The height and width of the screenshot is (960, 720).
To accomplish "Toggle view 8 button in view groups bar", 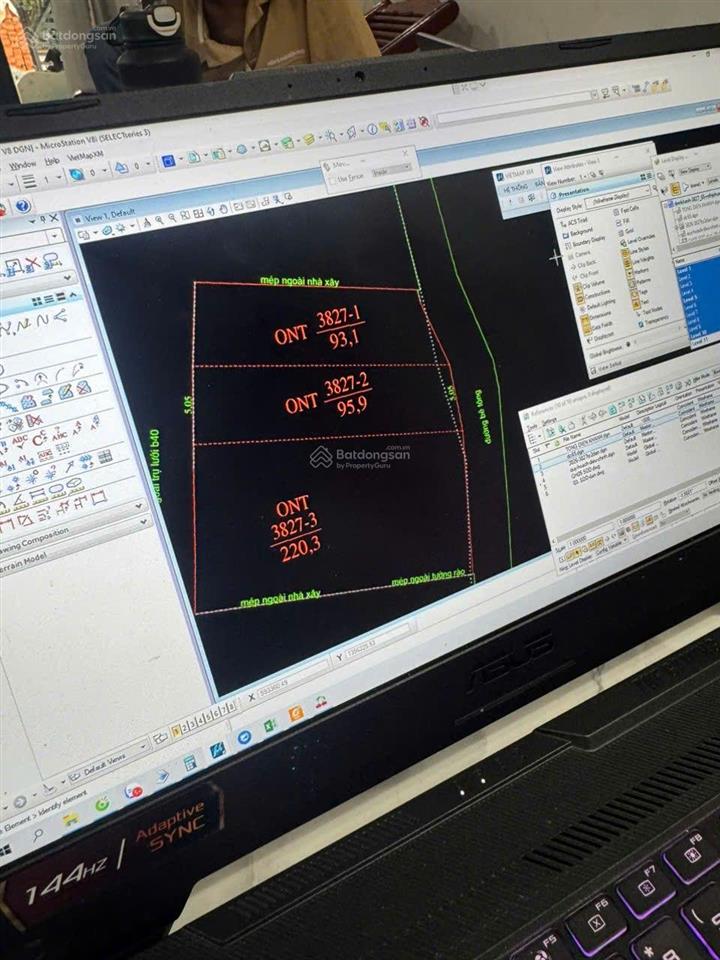I will (x=232, y=707).
